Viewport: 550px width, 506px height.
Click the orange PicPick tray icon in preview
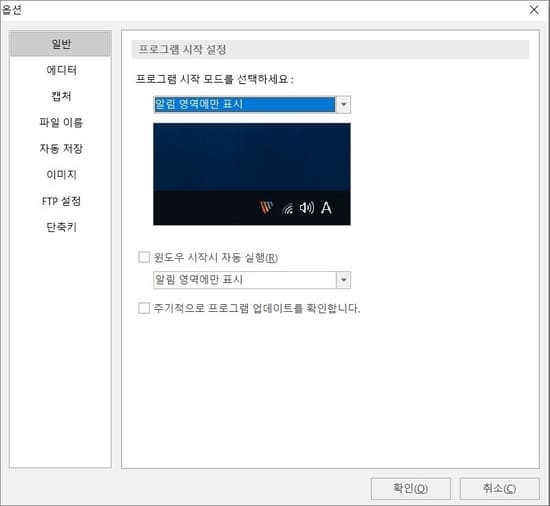tap(266, 208)
